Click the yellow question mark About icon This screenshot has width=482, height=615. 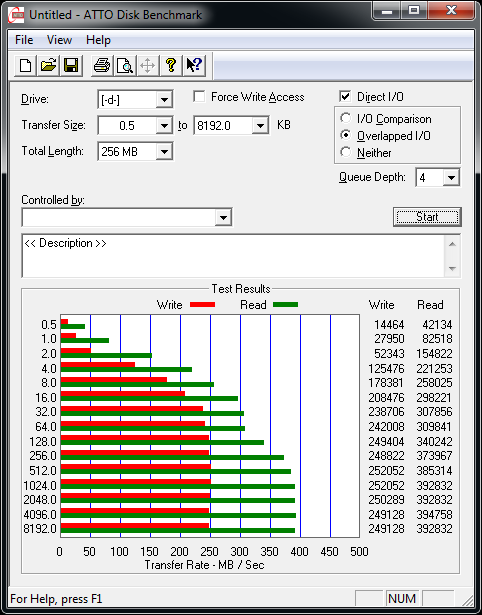(171, 65)
